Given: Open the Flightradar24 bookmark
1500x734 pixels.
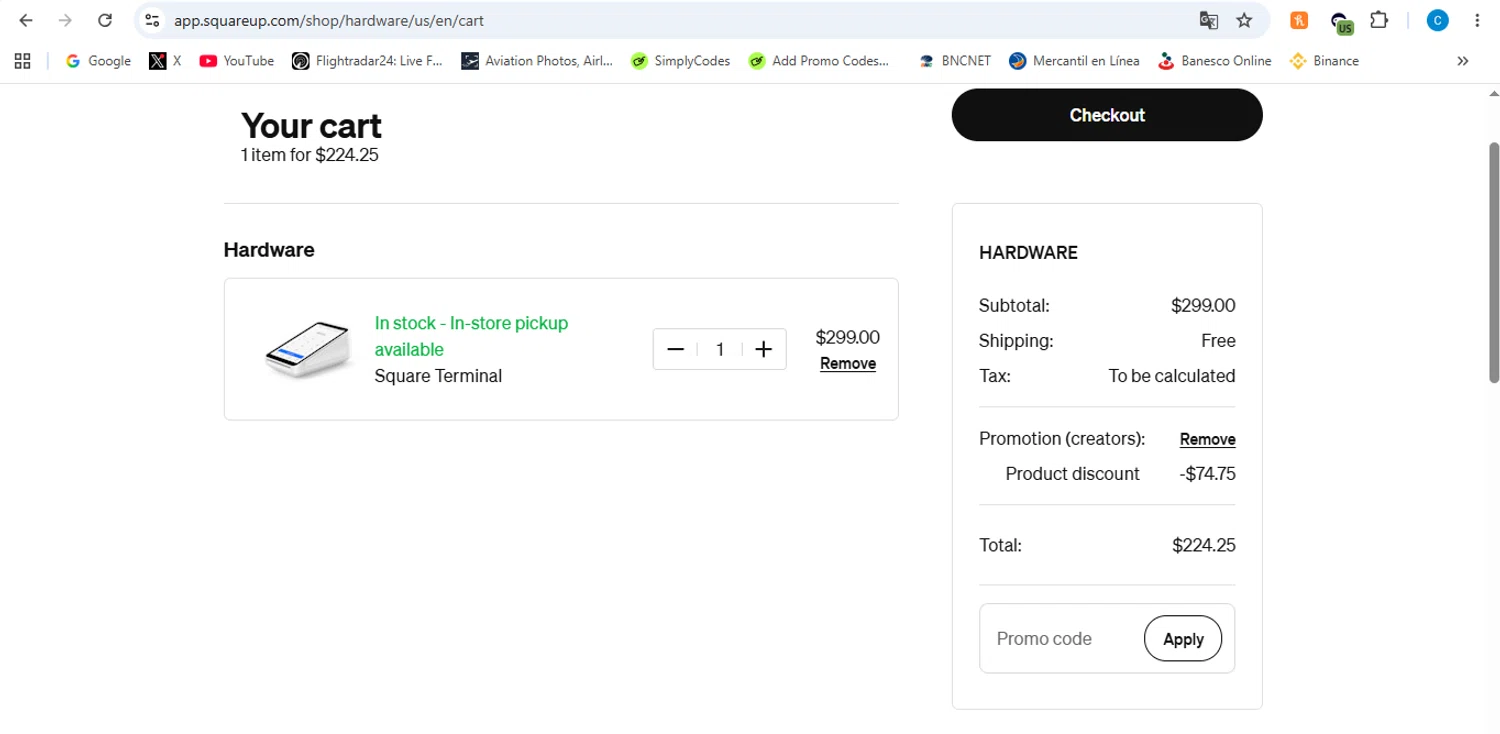Looking at the screenshot, I should point(367,61).
